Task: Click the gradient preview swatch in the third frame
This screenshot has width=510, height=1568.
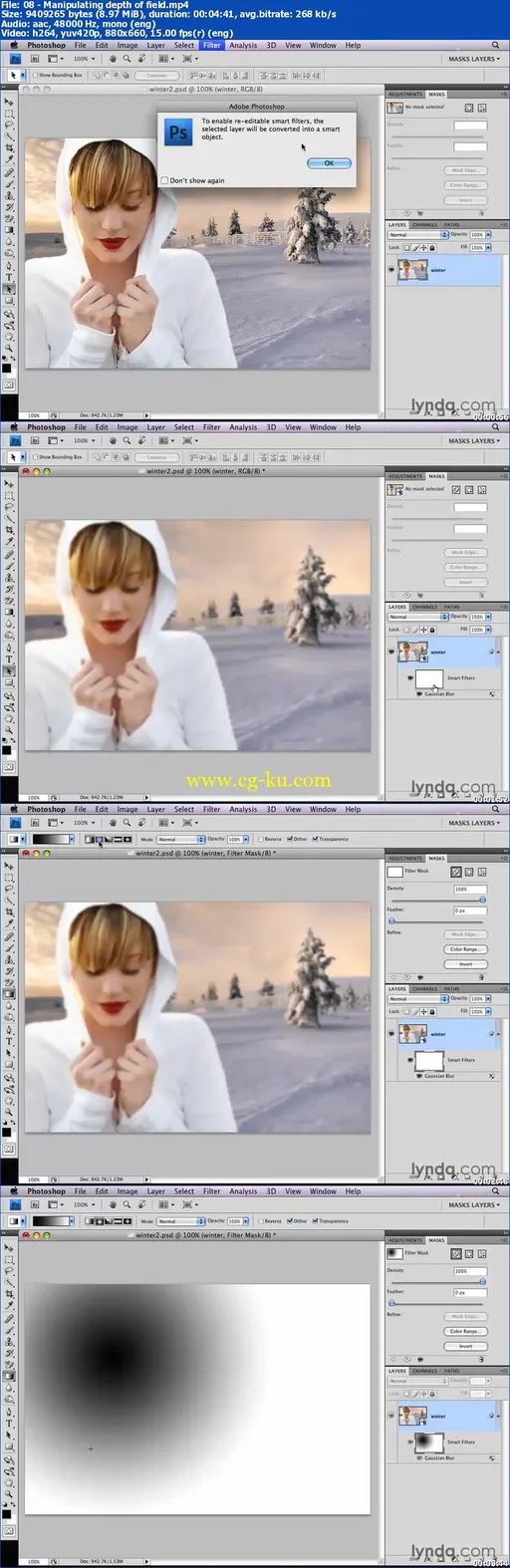Action: coord(52,839)
